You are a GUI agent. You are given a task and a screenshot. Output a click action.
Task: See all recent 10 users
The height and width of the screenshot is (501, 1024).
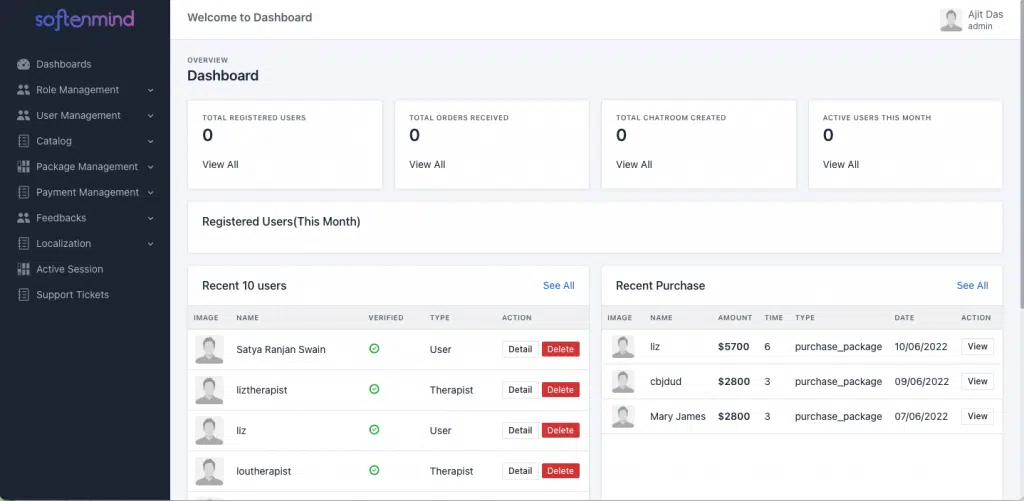pos(559,285)
